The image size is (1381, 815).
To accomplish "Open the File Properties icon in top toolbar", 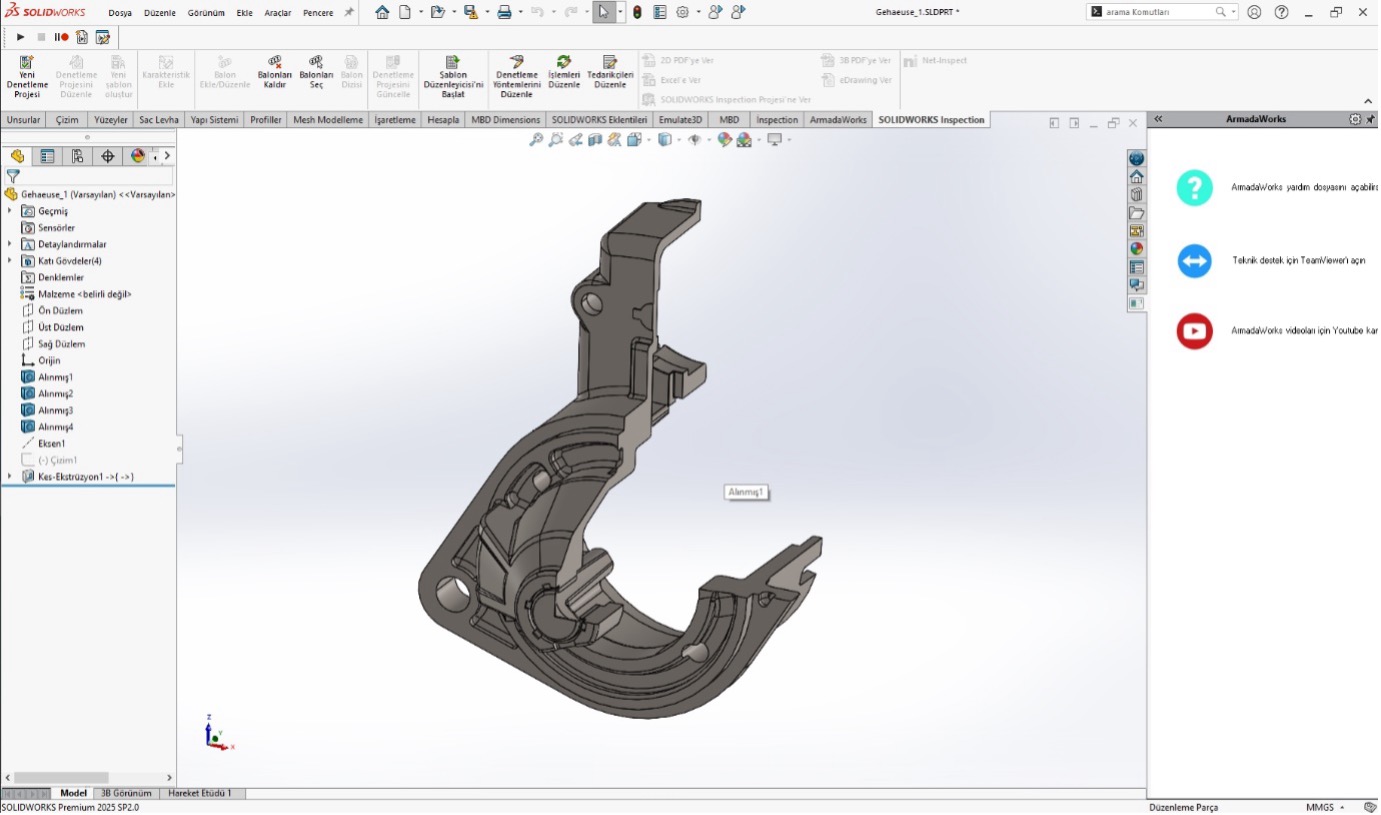I will pos(660,12).
